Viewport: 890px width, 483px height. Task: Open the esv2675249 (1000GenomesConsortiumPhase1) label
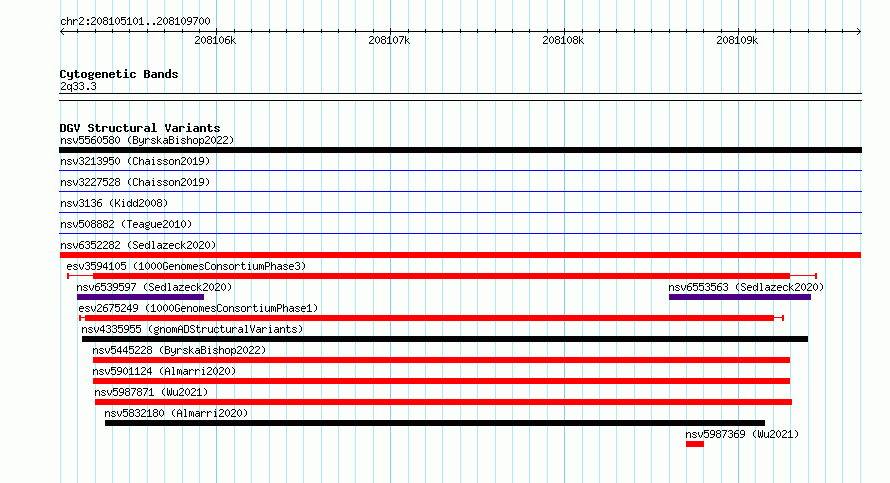[198, 308]
